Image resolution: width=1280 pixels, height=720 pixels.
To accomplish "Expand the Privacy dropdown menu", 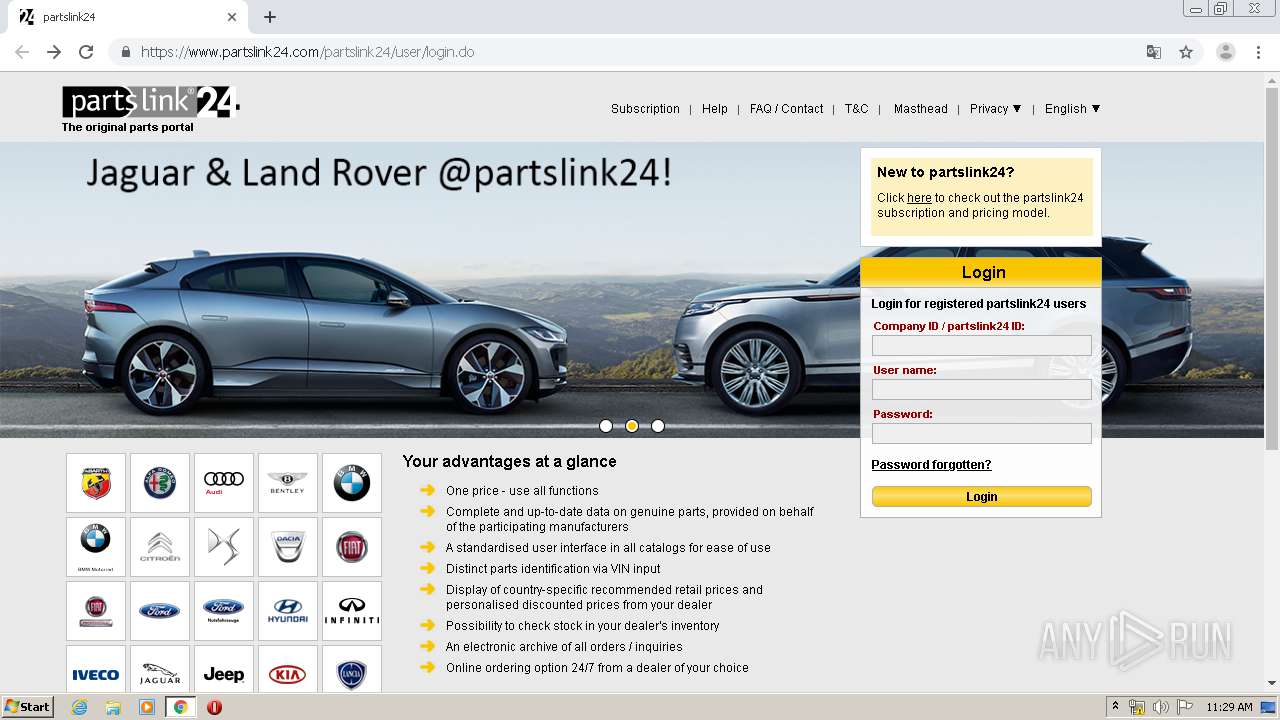I will click(995, 109).
